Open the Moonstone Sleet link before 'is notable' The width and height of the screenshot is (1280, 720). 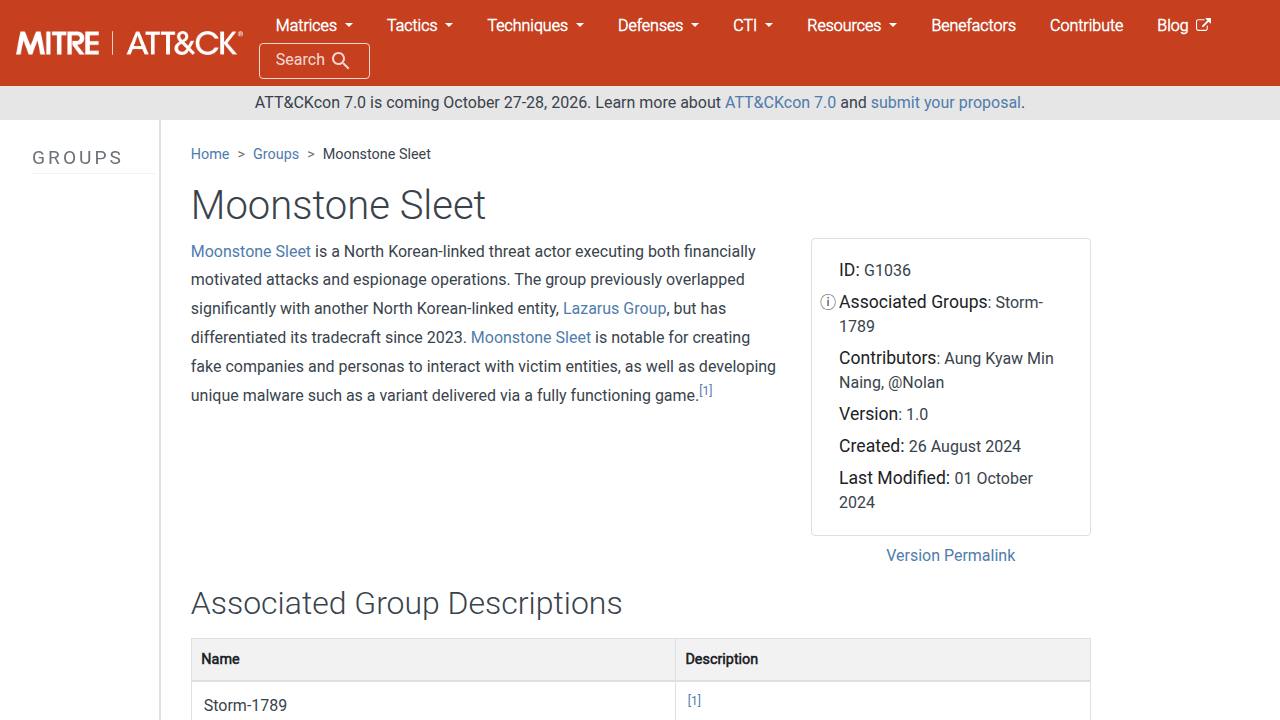[x=531, y=337]
